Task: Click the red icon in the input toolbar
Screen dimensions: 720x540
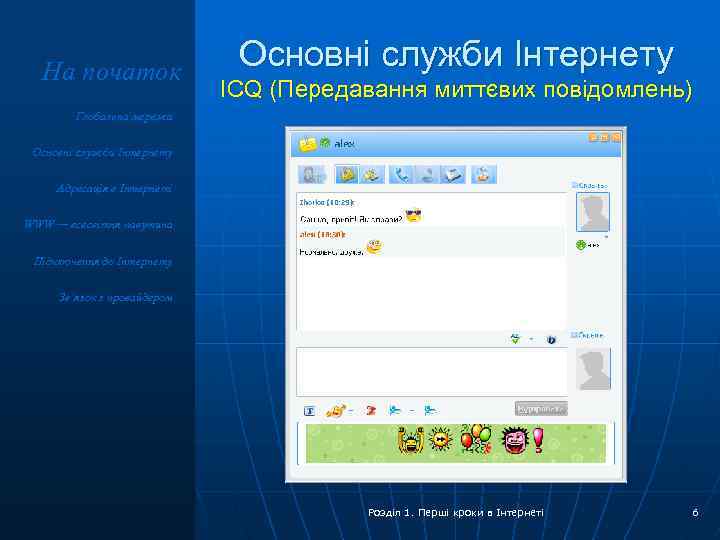Action: coord(370,410)
